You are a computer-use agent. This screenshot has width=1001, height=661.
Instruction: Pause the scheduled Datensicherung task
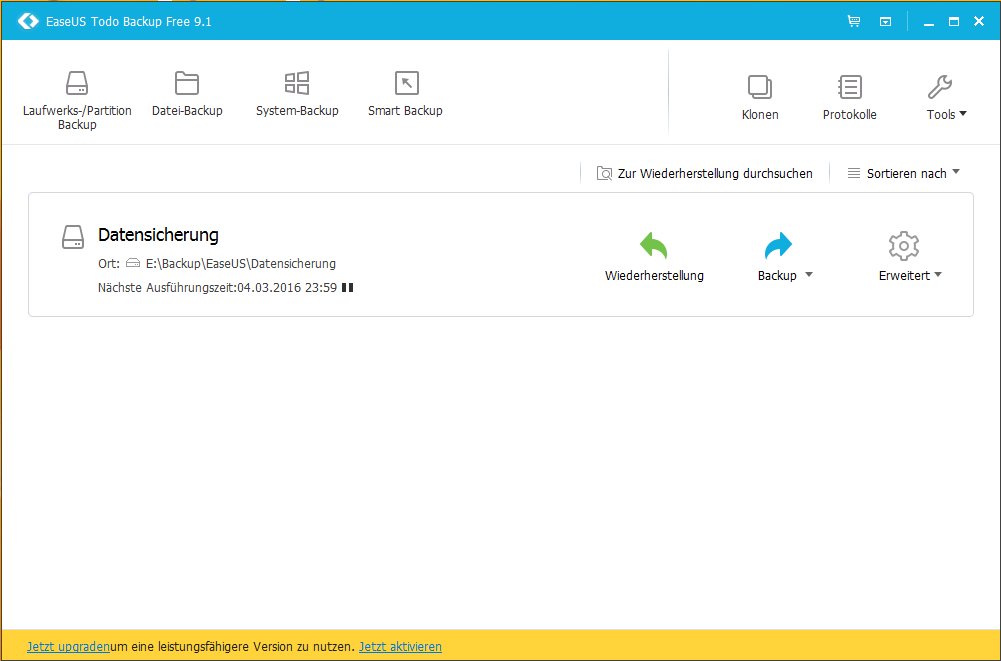347,288
